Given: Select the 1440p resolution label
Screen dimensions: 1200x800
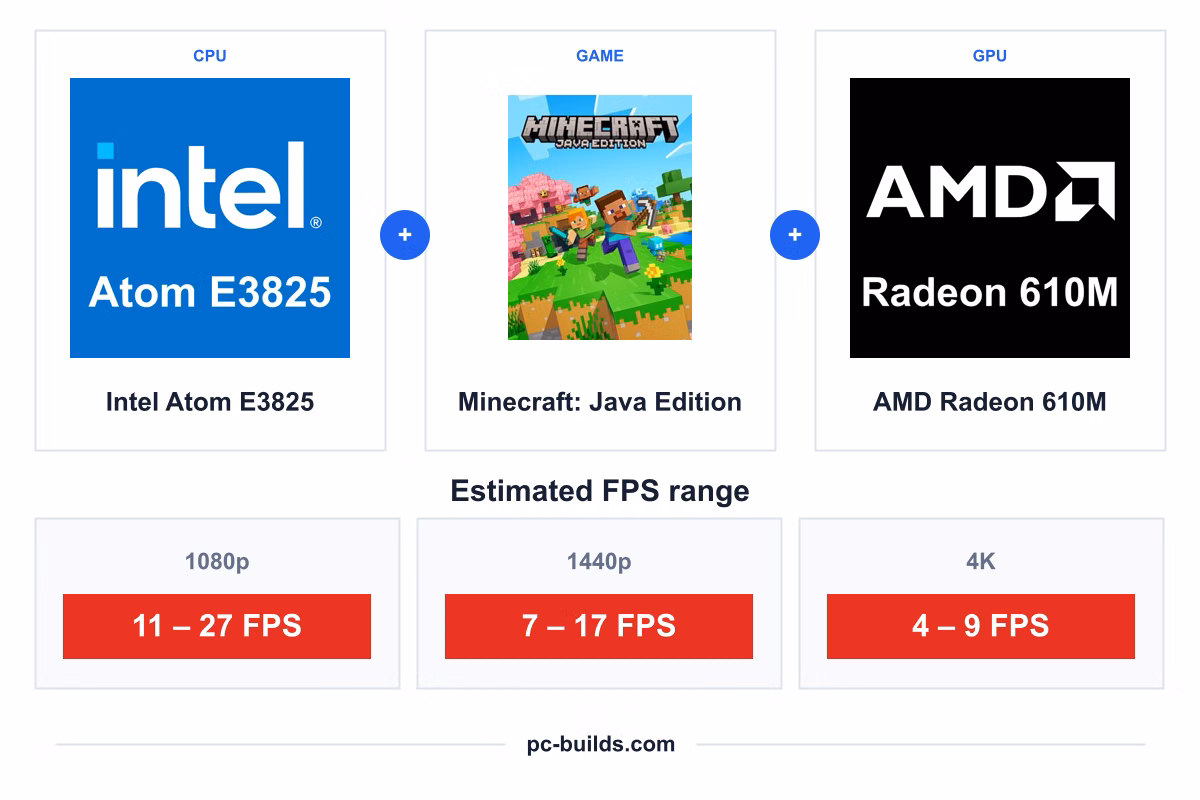Looking at the screenshot, I should (599, 562).
